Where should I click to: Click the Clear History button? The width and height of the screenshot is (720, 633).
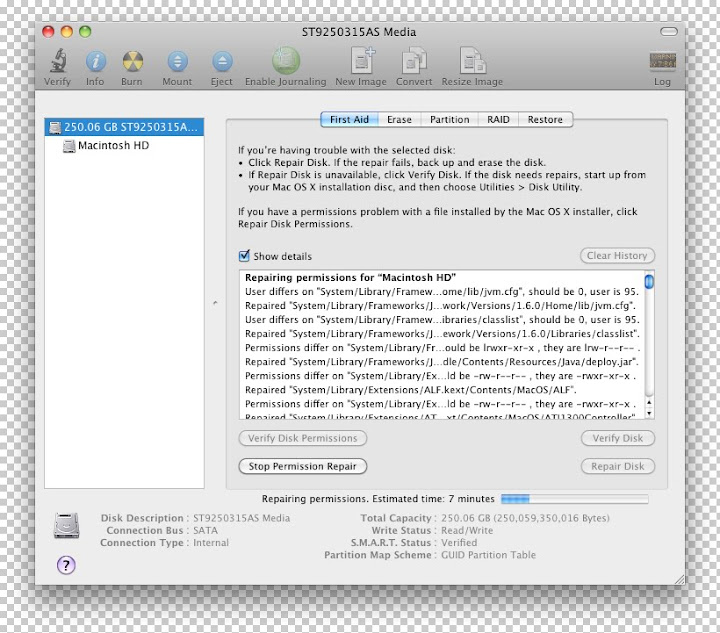point(617,256)
